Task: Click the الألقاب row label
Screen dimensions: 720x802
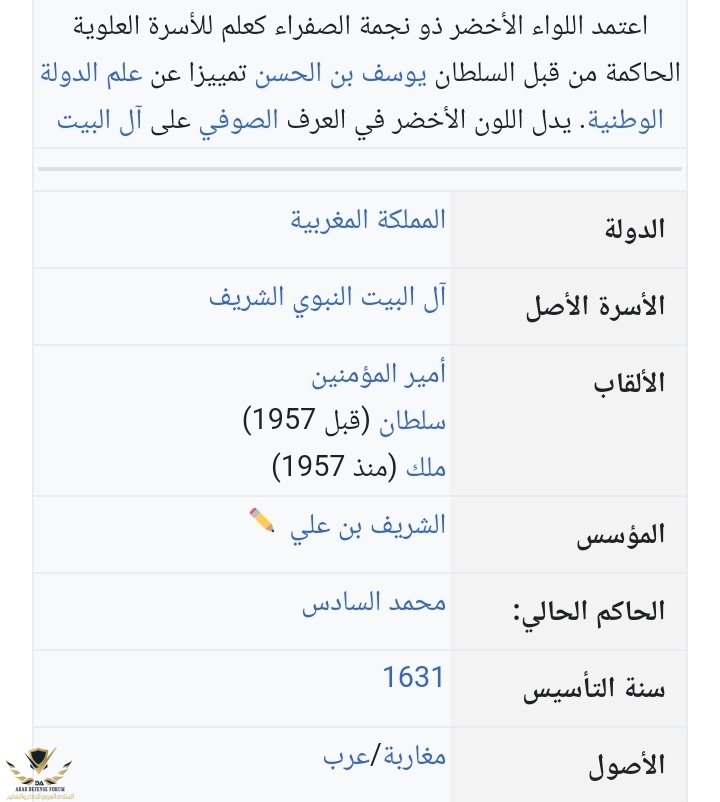Action: (628, 383)
